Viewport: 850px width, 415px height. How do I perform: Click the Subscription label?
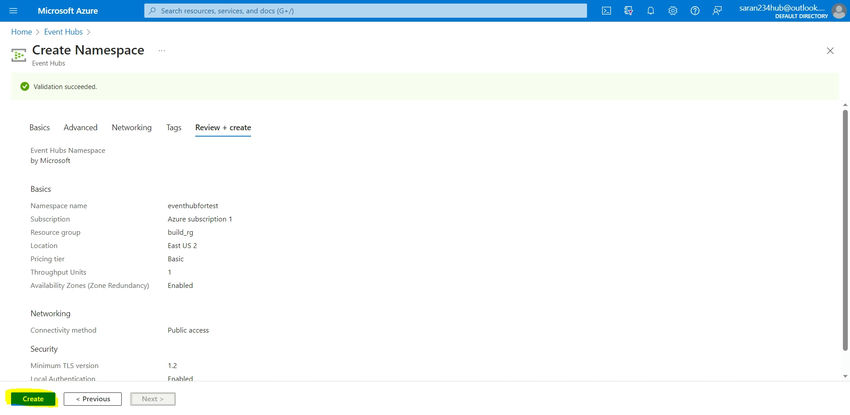tap(50, 219)
